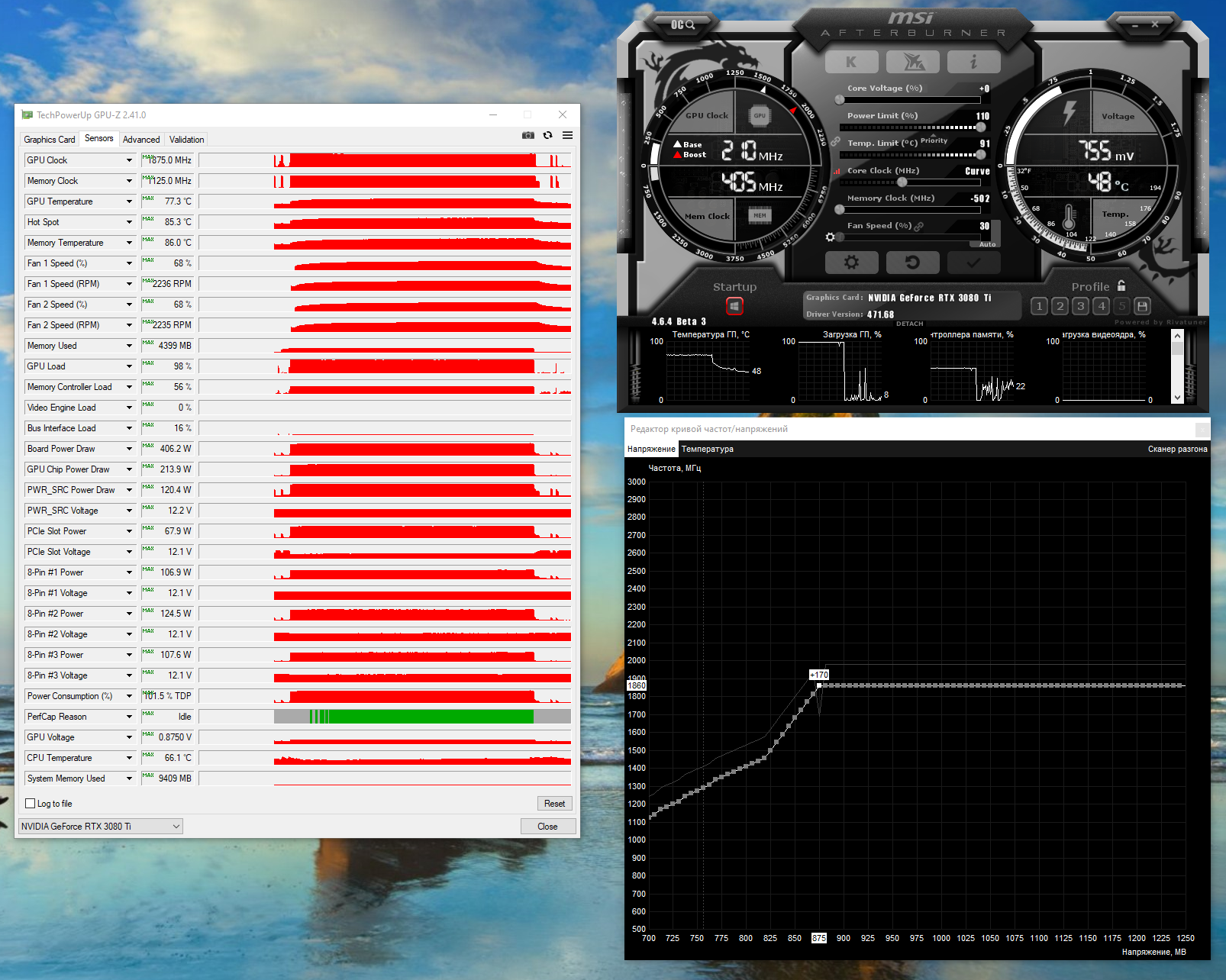This screenshot has width=1226, height=980.
Task: Toggle the Auto fan speed button
Action: coord(987,244)
